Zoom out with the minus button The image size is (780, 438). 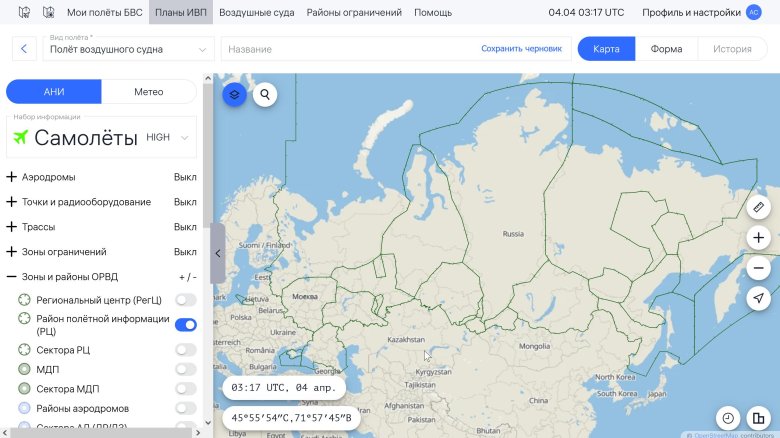(759, 268)
